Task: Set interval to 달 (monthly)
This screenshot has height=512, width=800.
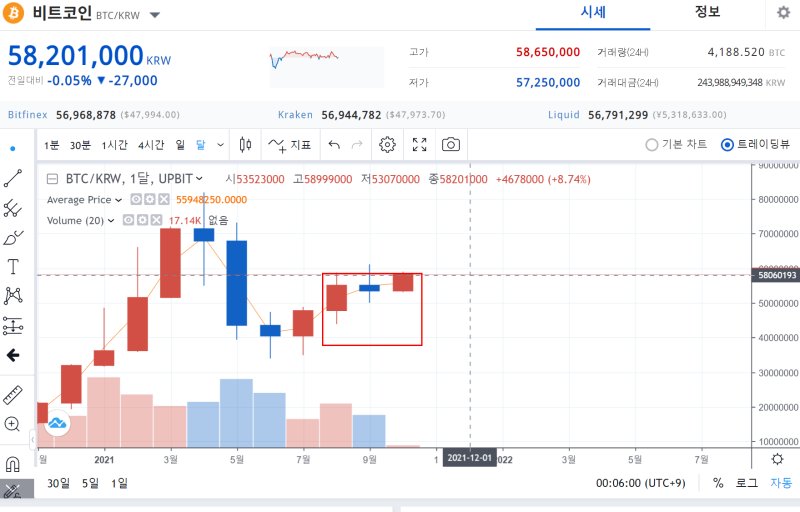Action: [x=201, y=145]
